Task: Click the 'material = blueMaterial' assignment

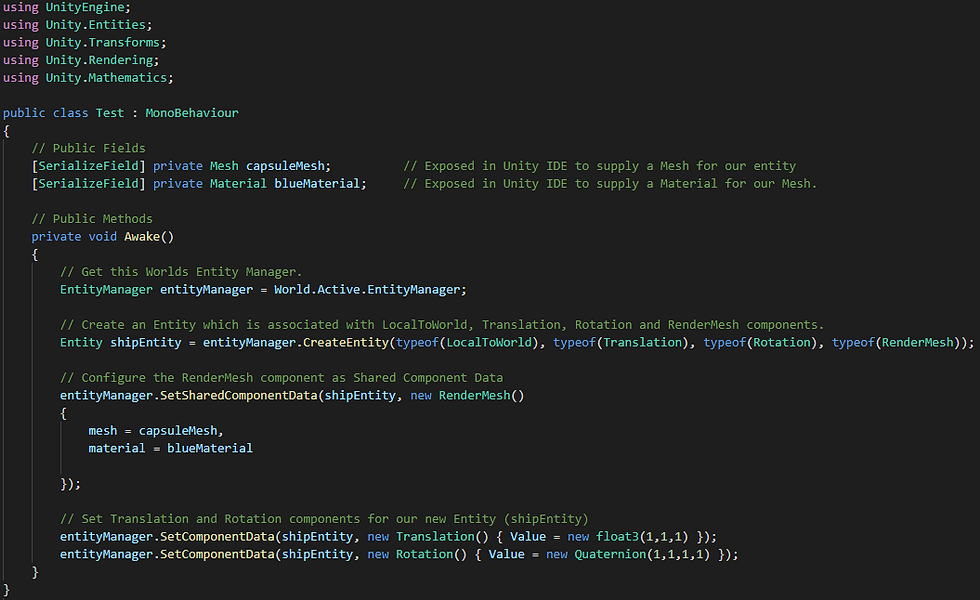Action: [x=171, y=448]
